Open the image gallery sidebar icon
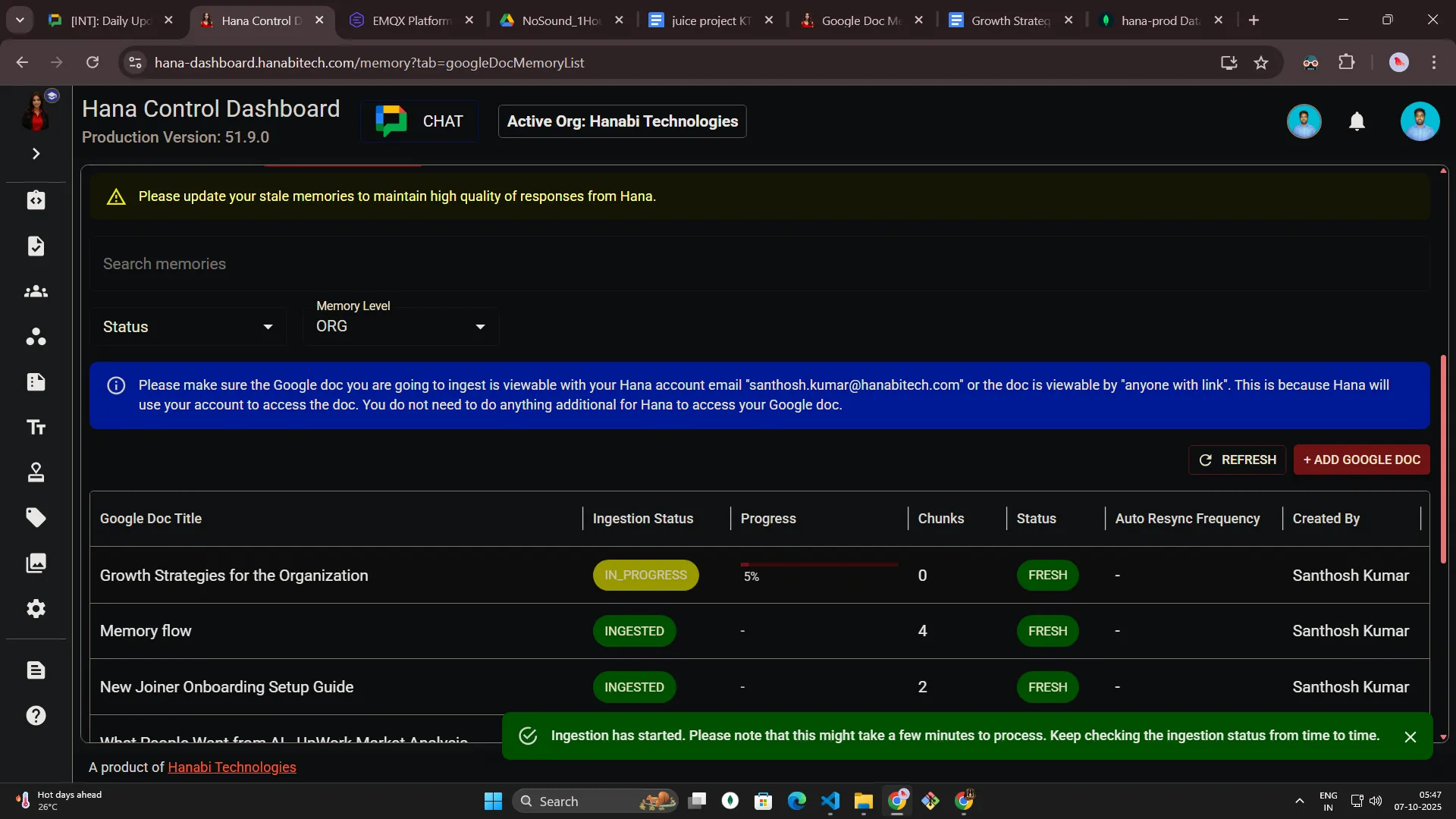The height and width of the screenshot is (819, 1456). 36,563
